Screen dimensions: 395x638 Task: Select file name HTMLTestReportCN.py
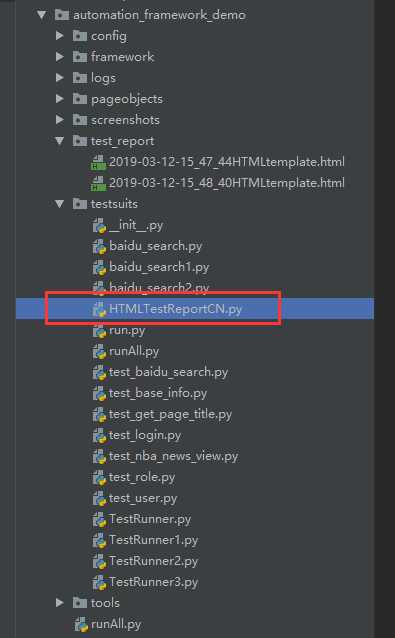click(175, 309)
